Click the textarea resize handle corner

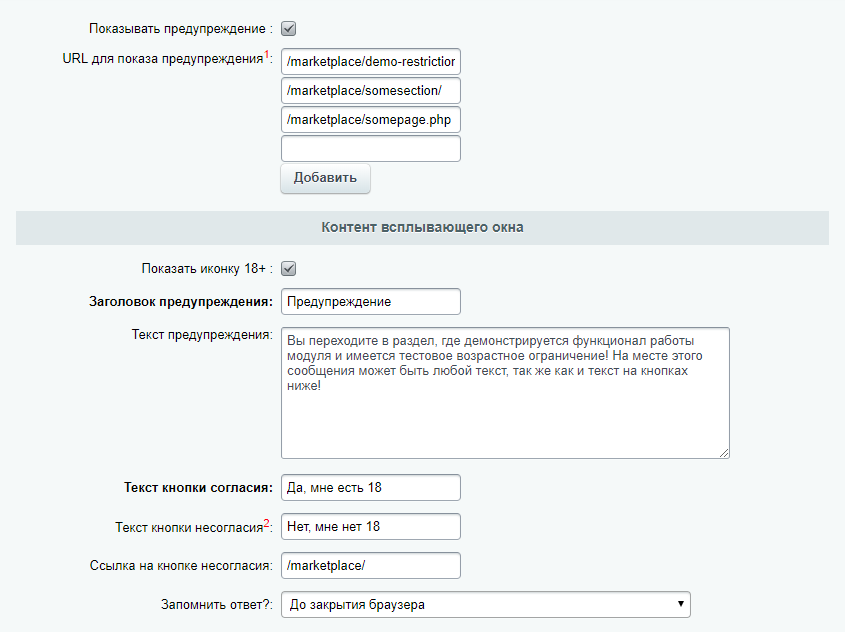723,452
